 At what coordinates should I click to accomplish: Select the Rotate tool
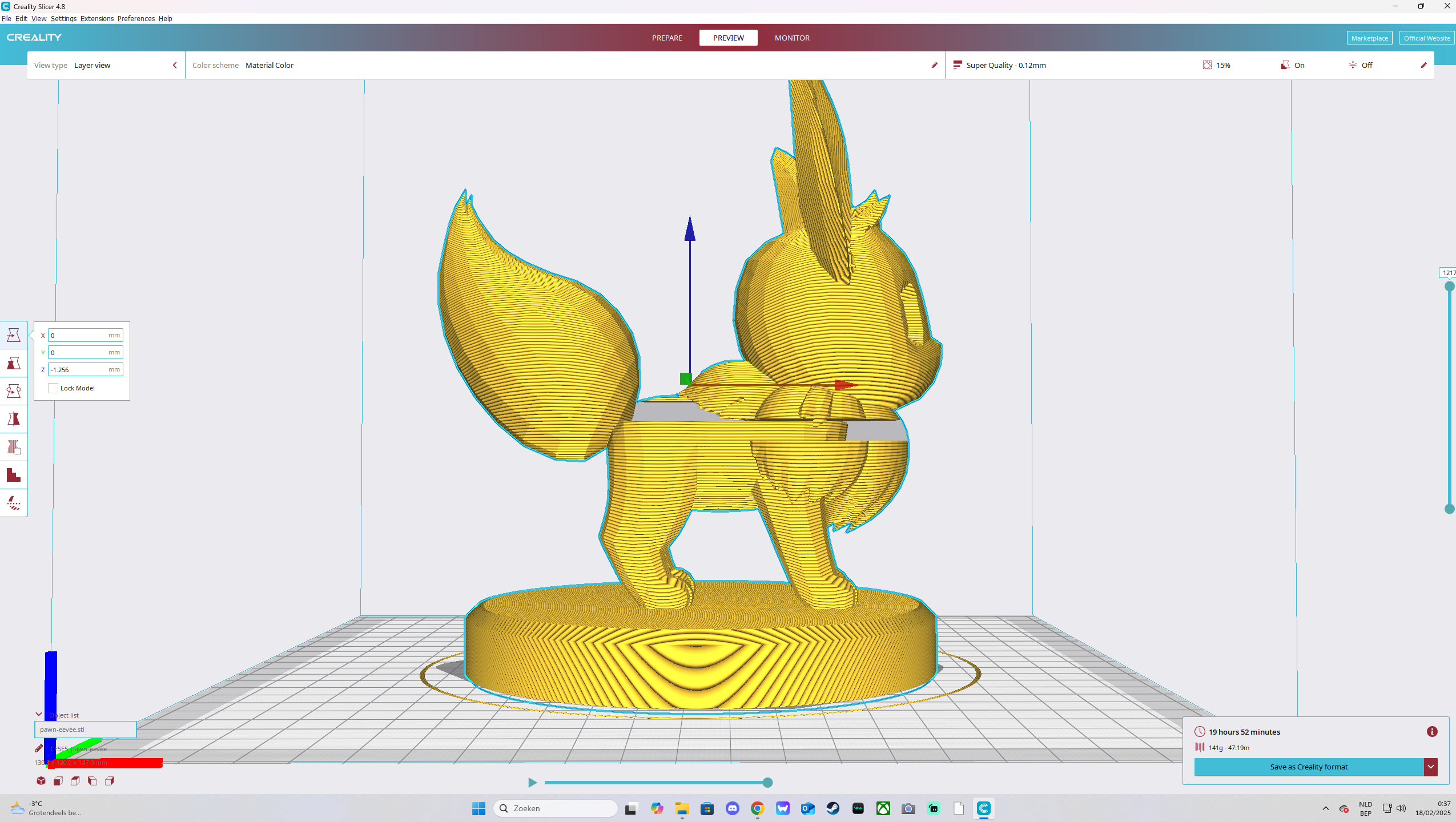14,391
